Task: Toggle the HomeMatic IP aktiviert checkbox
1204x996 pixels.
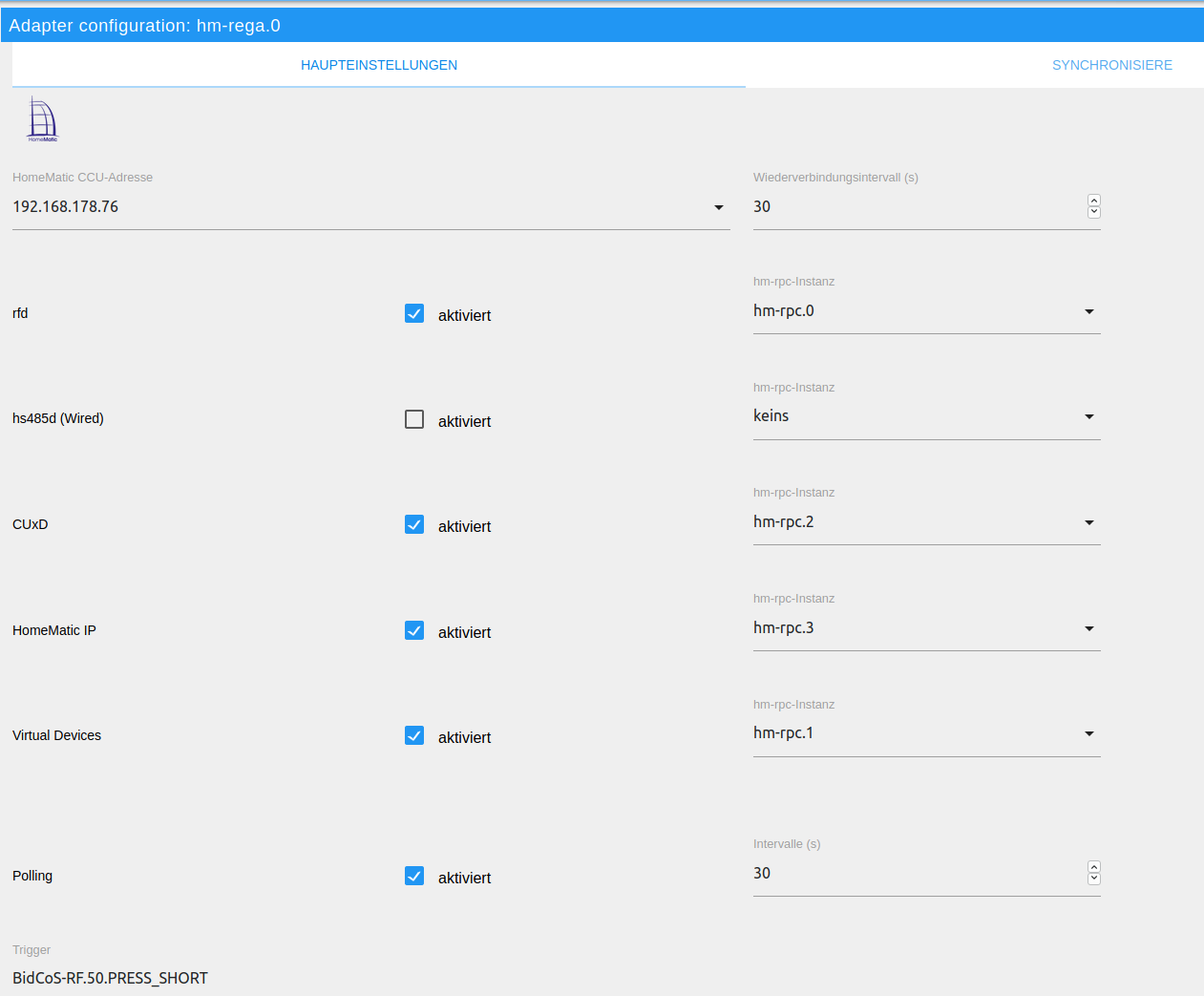Action: (x=414, y=630)
